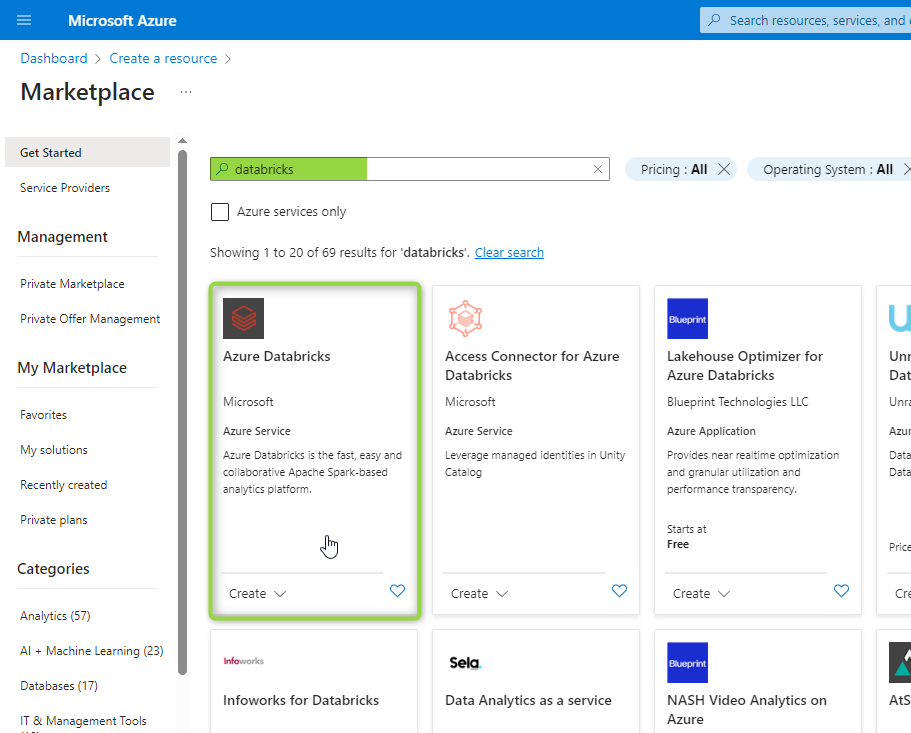Click the Blueprint logo on NASH Video Analytics
This screenshot has height=733, width=911.
pyautogui.click(x=687, y=663)
